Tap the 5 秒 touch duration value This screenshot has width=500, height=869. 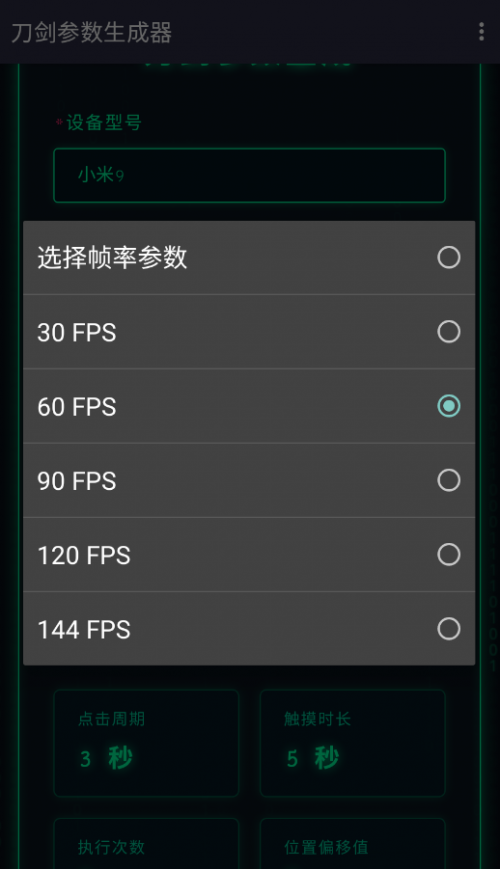[x=313, y=758]
